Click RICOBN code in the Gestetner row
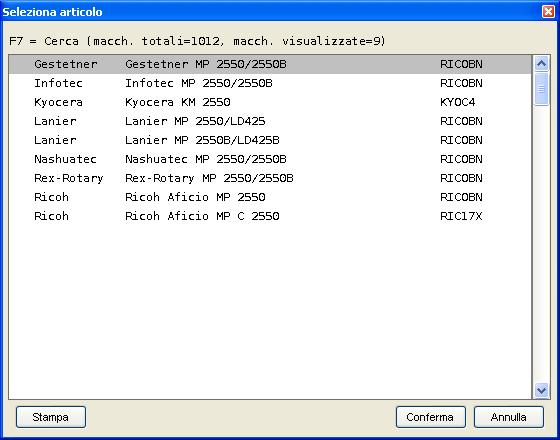560x440 pixels. click(461, 64)
